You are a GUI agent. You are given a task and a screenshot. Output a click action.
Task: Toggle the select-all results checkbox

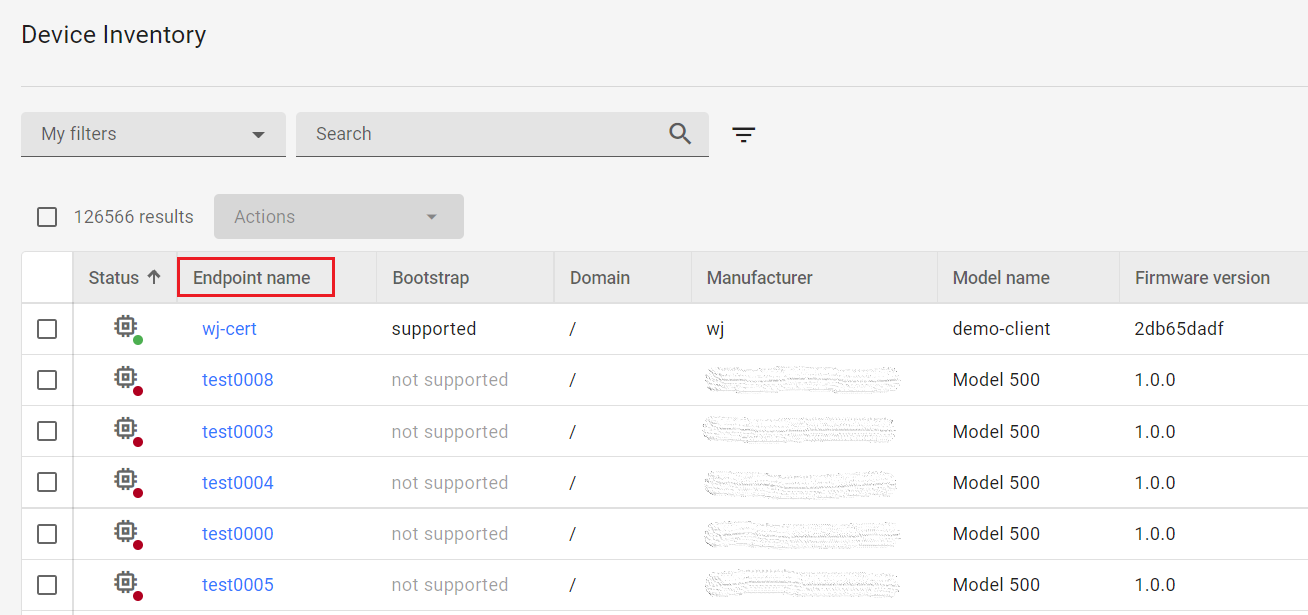point(47,217)
